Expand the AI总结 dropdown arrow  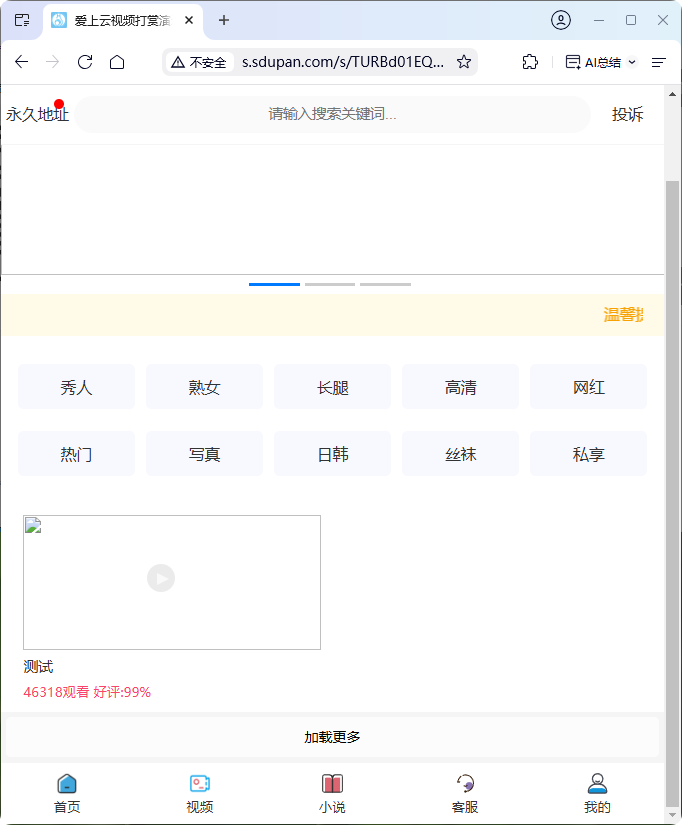point(632,62)
